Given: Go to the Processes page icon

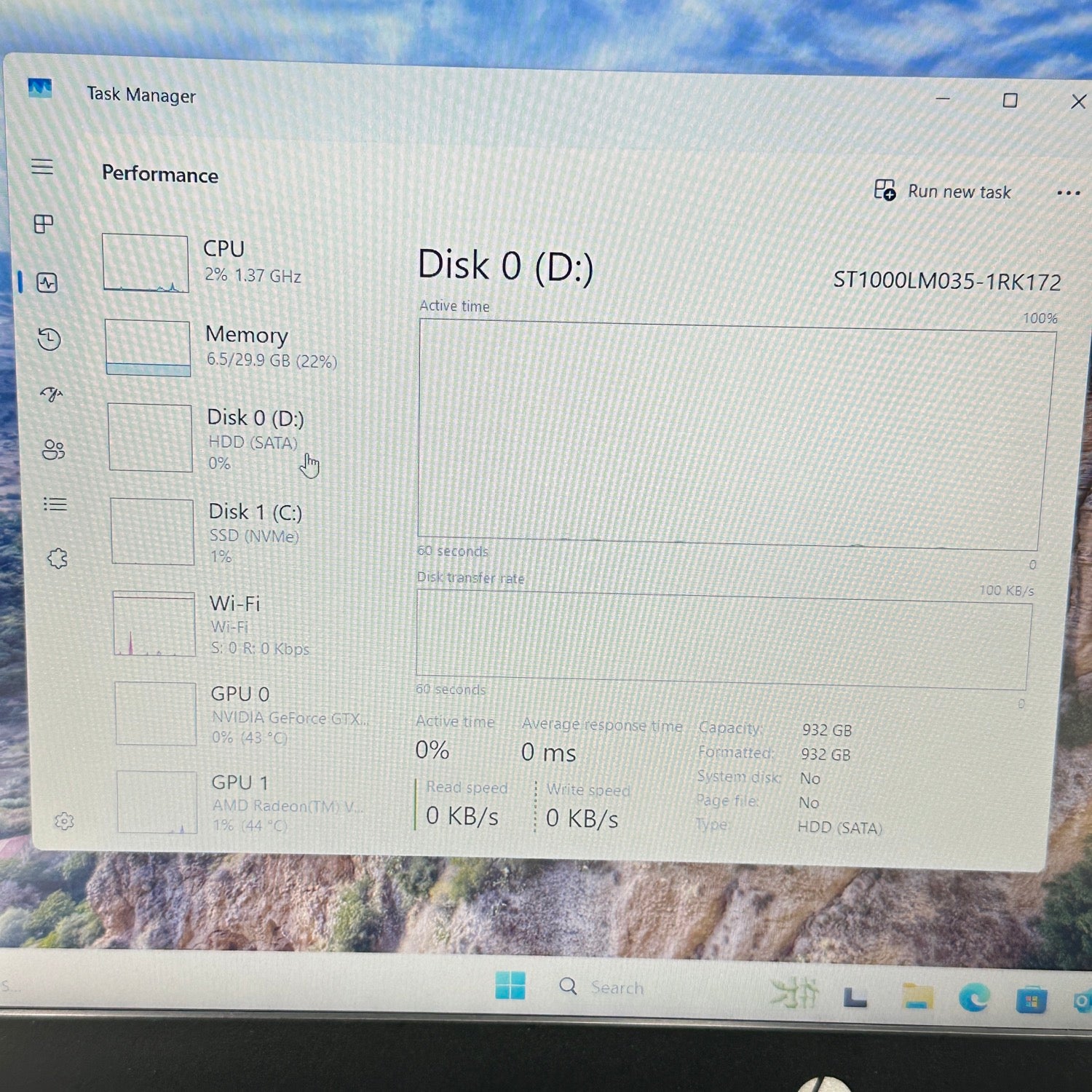Looking at the screenshot, I should (x=44, y=224).
